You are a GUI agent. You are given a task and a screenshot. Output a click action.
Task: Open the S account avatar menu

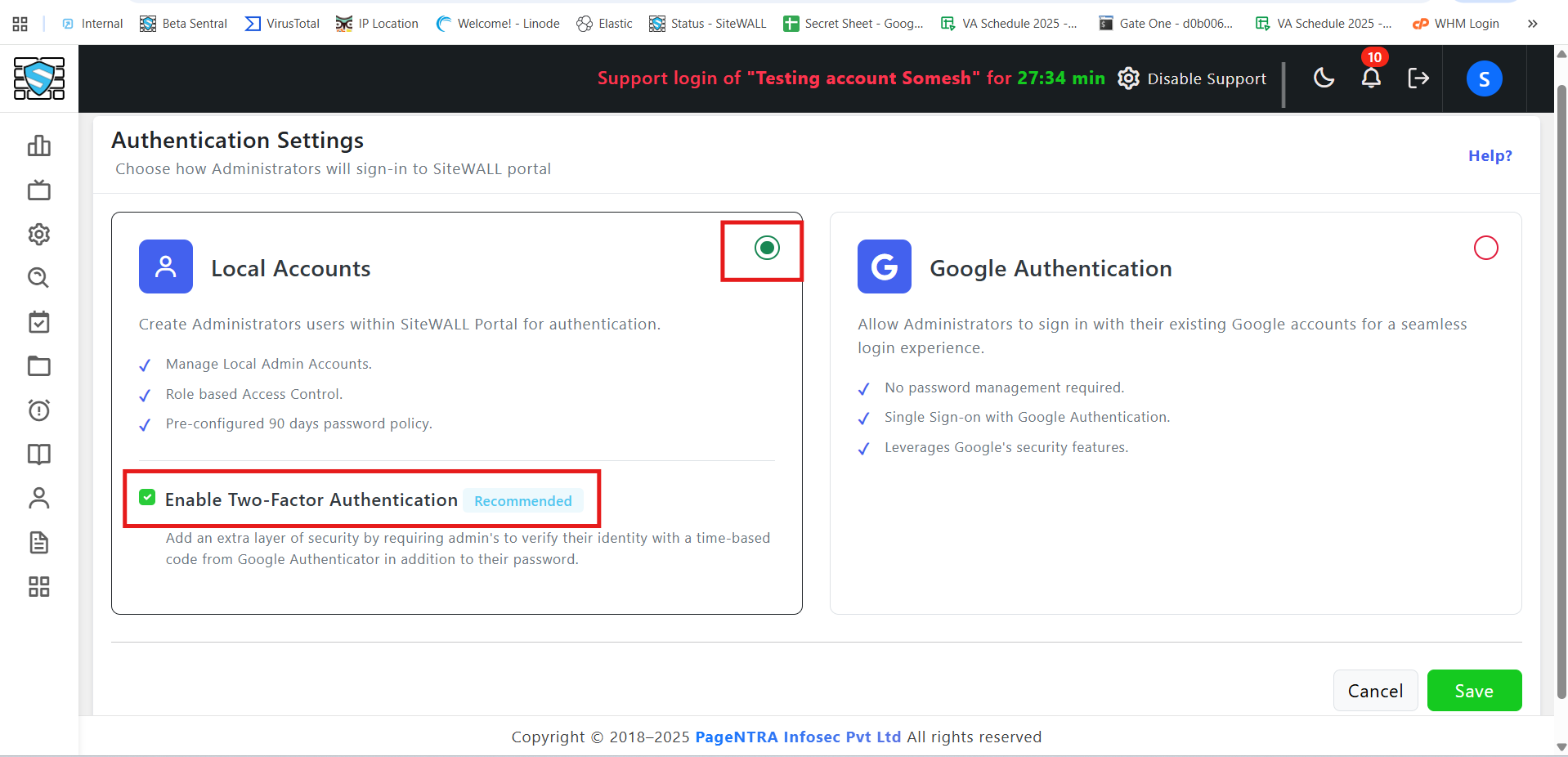click(x=1484, y=78)
